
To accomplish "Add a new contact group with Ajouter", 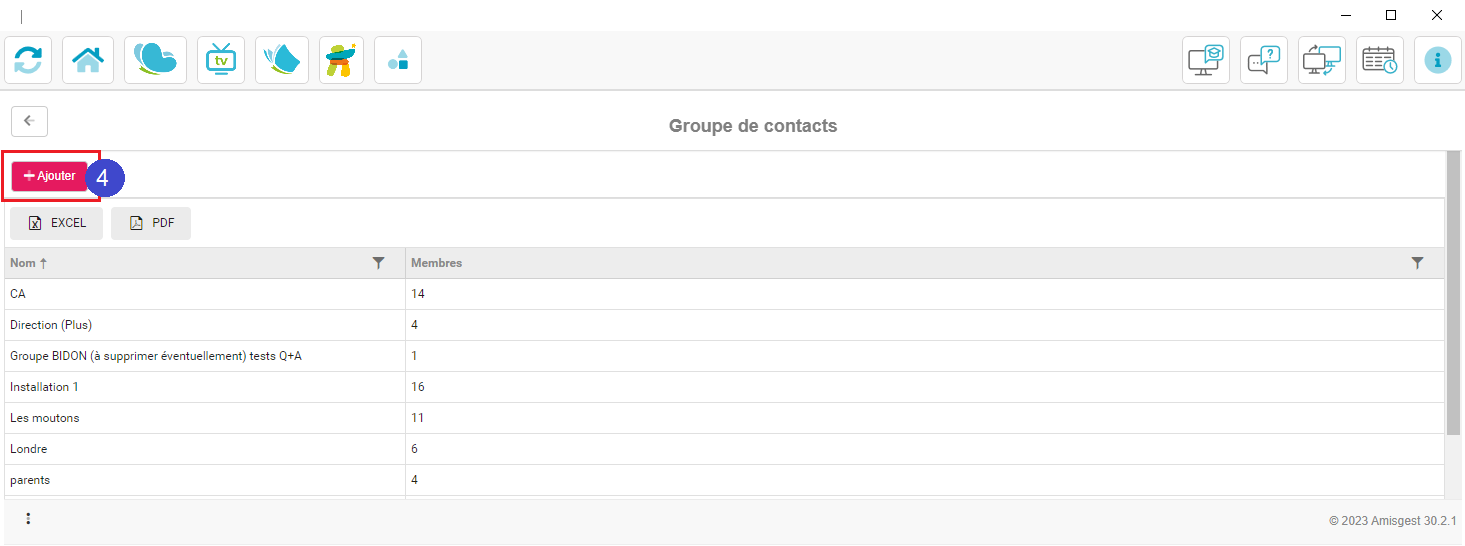I will click(x=49, y=176).
